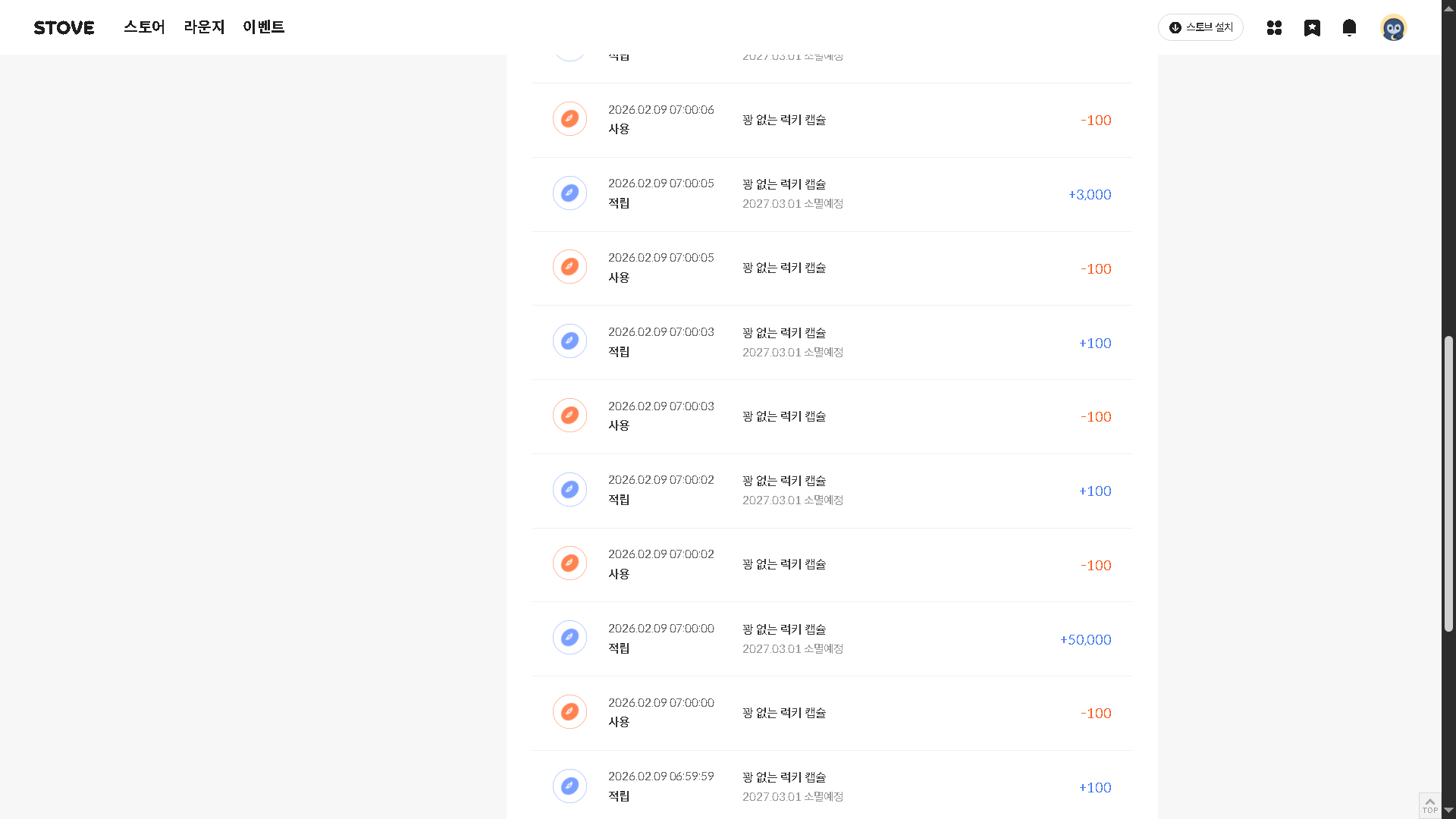Click the 스토브 설치 button
Viewport: 1456px width, 819px height.
[x=1200, y=27]
